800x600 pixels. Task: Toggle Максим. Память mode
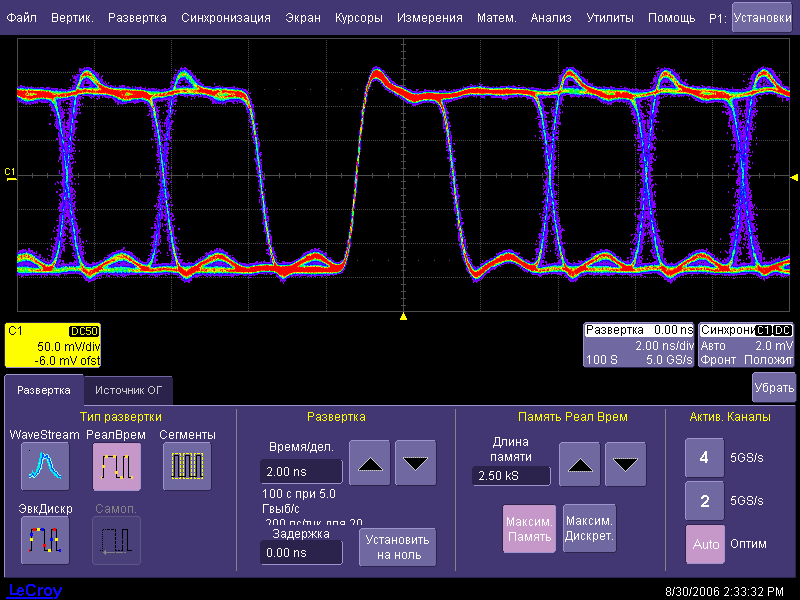(529, 529)
